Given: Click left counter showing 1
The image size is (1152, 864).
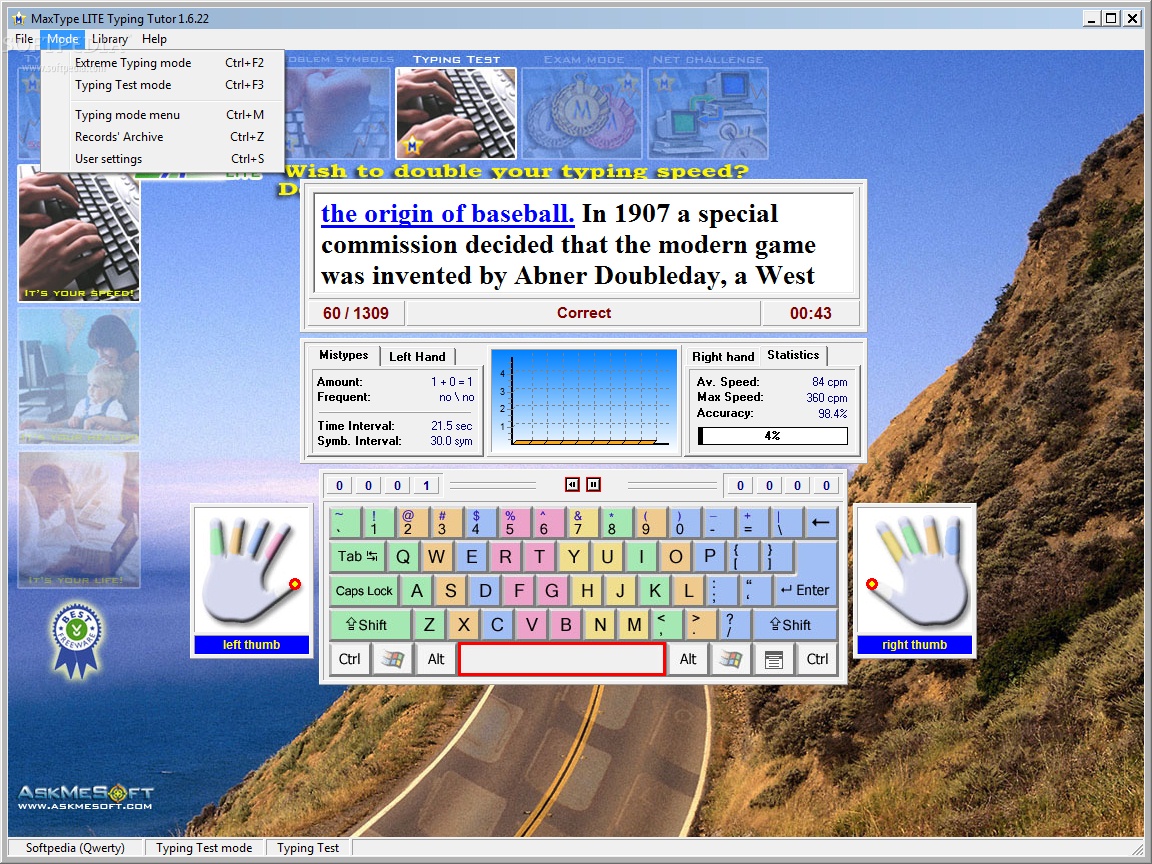Looking at the screenshot, I should click(x=426, y=486).
